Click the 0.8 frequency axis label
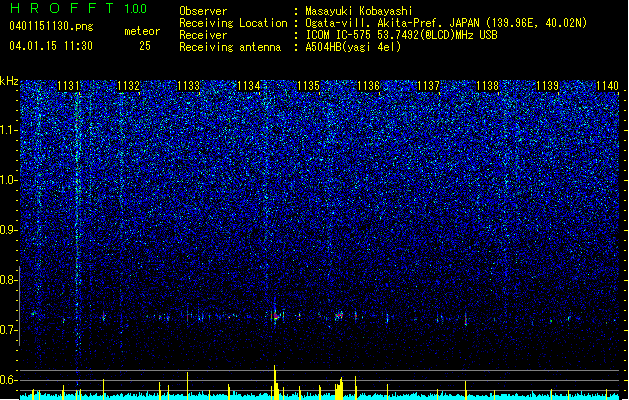This screenshot has width=629, height=400. click(x=8, y=280)
